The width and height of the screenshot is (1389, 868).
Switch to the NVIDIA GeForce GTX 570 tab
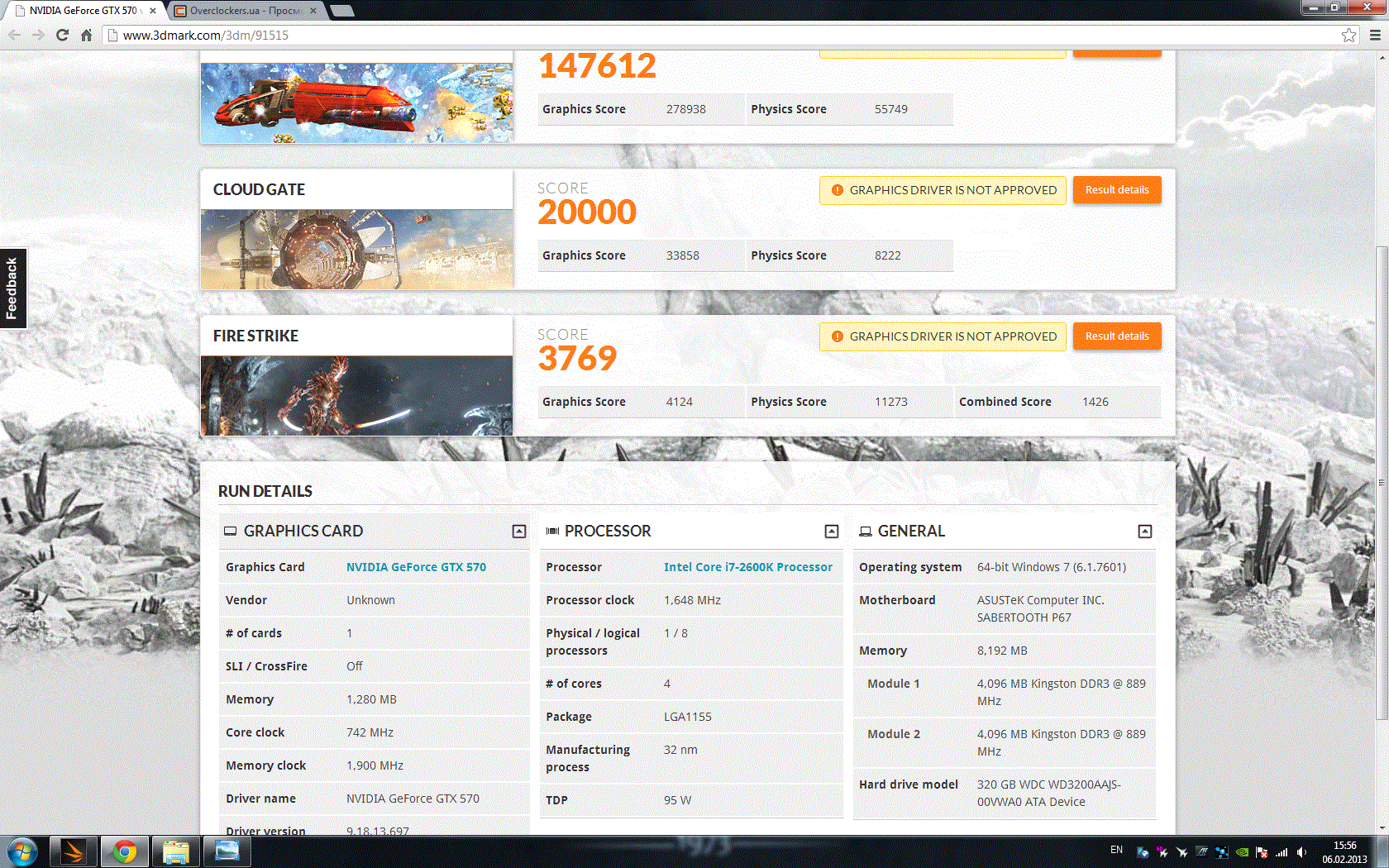pos(83,11)
